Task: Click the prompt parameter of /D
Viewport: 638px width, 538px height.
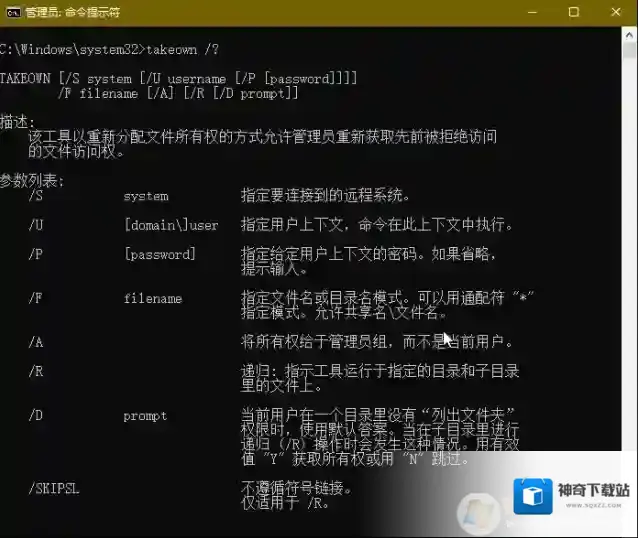Action: [x=145, y=415]
